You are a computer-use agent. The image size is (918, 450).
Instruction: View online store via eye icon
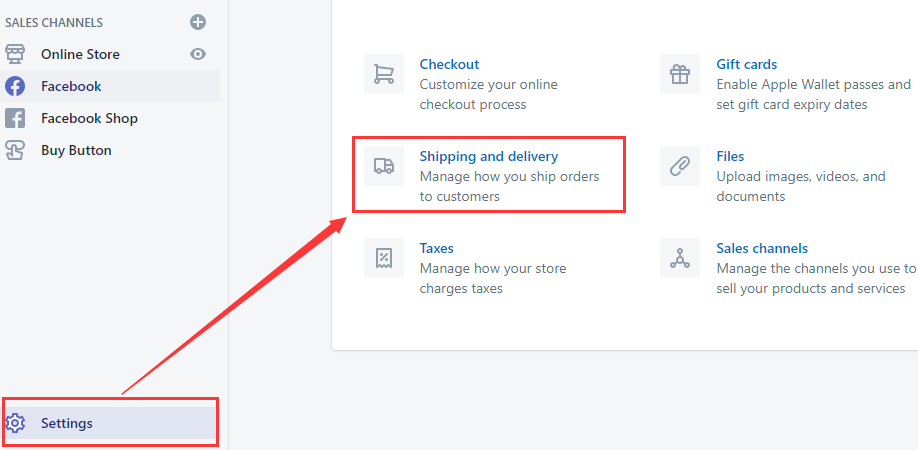[x=198, y=54]
